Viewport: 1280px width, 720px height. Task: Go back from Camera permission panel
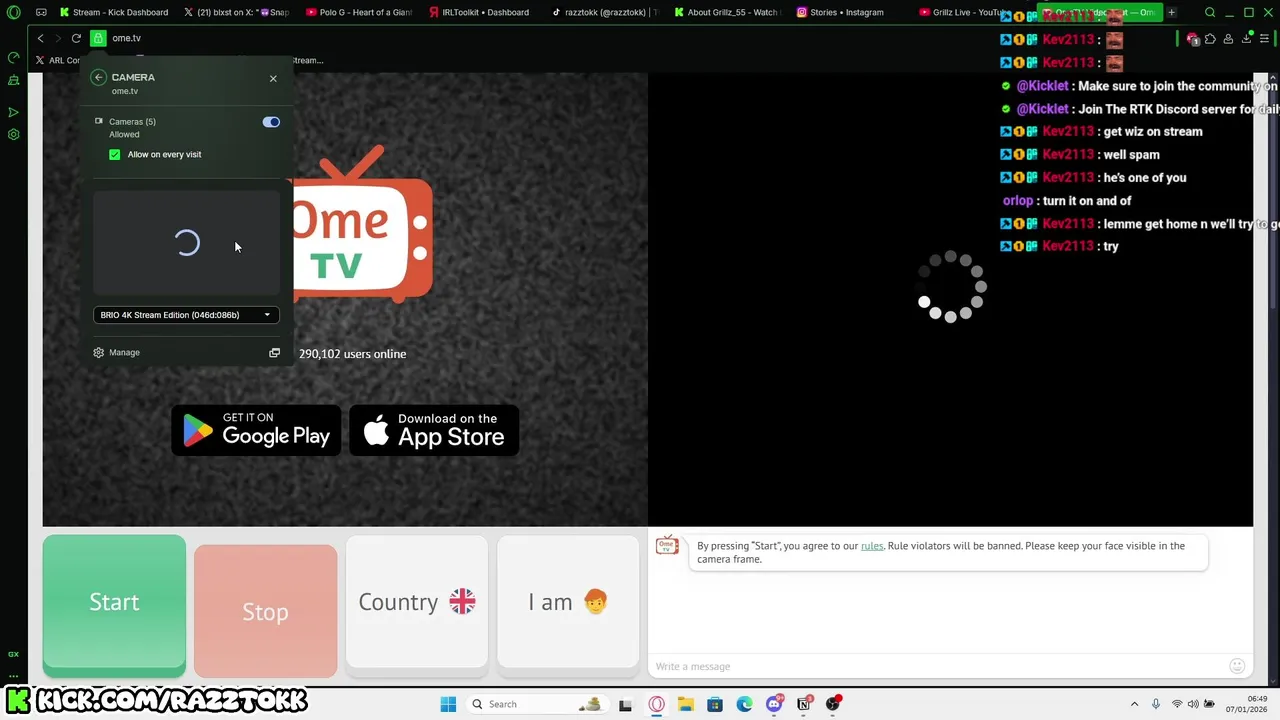[x=98, y=77]
